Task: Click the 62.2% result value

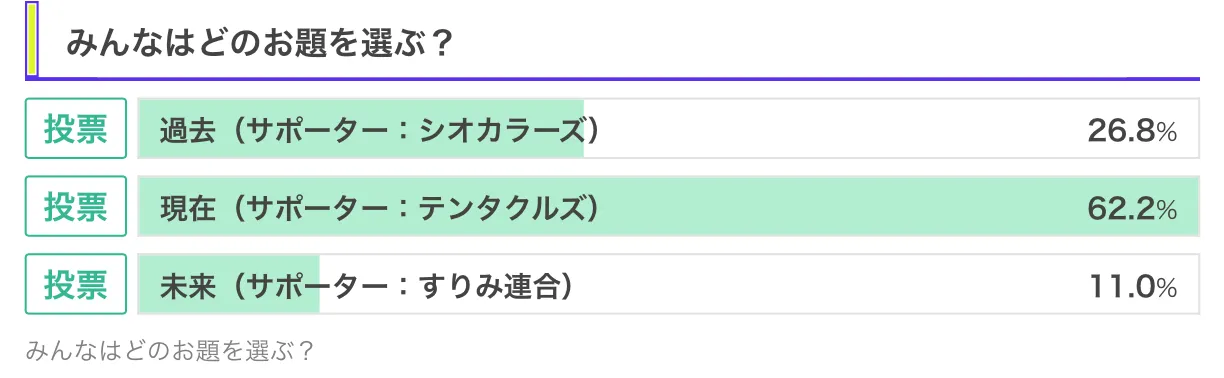Action: click(1132, 208)
